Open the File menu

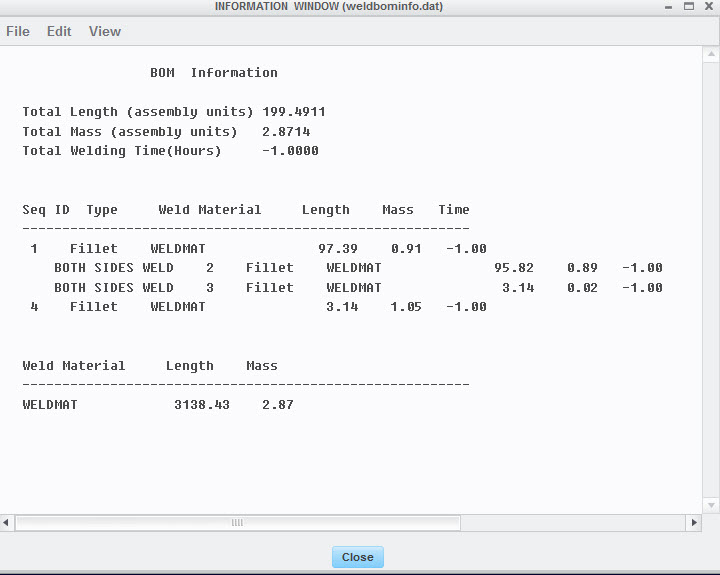18,31
